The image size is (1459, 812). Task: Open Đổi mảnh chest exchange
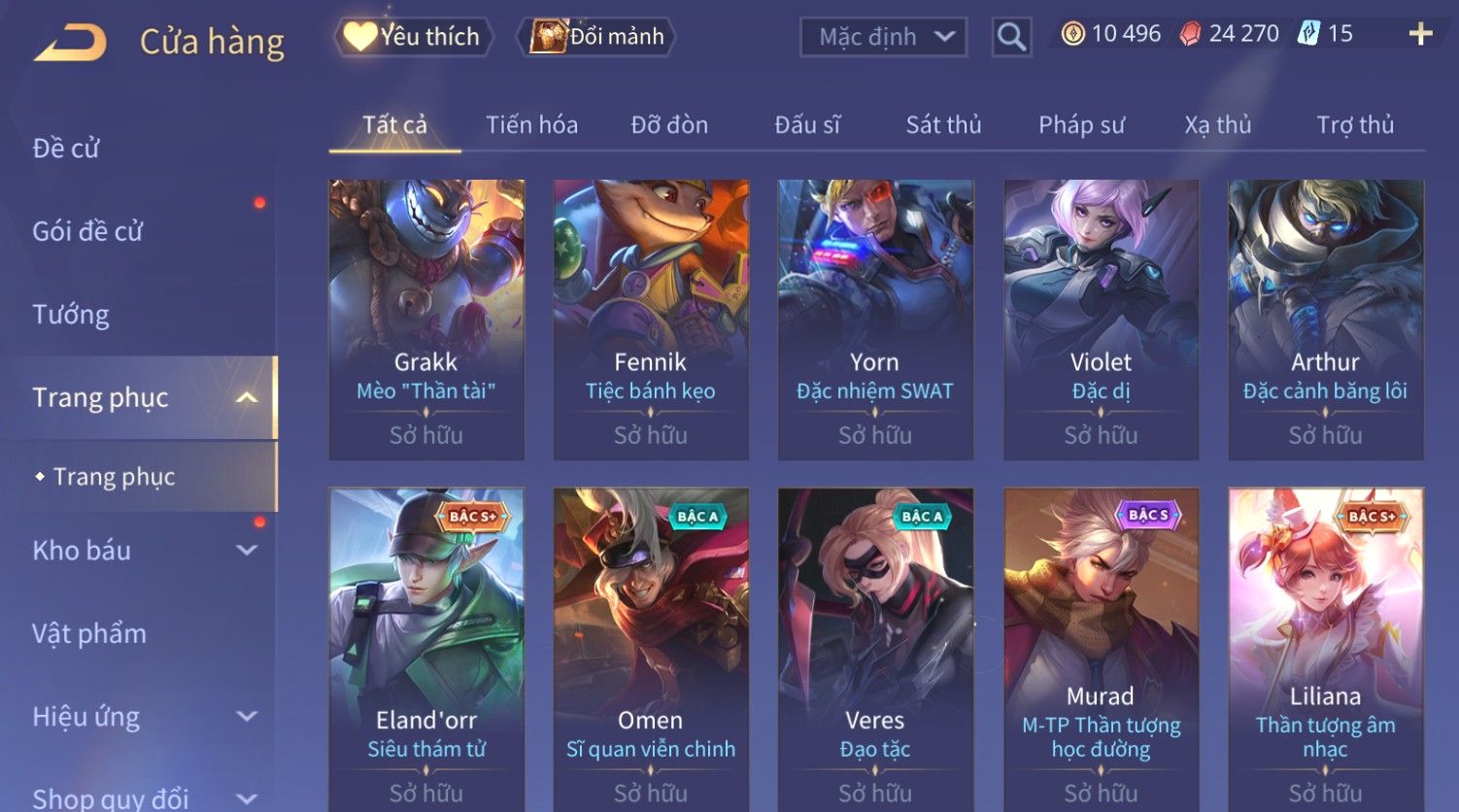coord(599,37)
